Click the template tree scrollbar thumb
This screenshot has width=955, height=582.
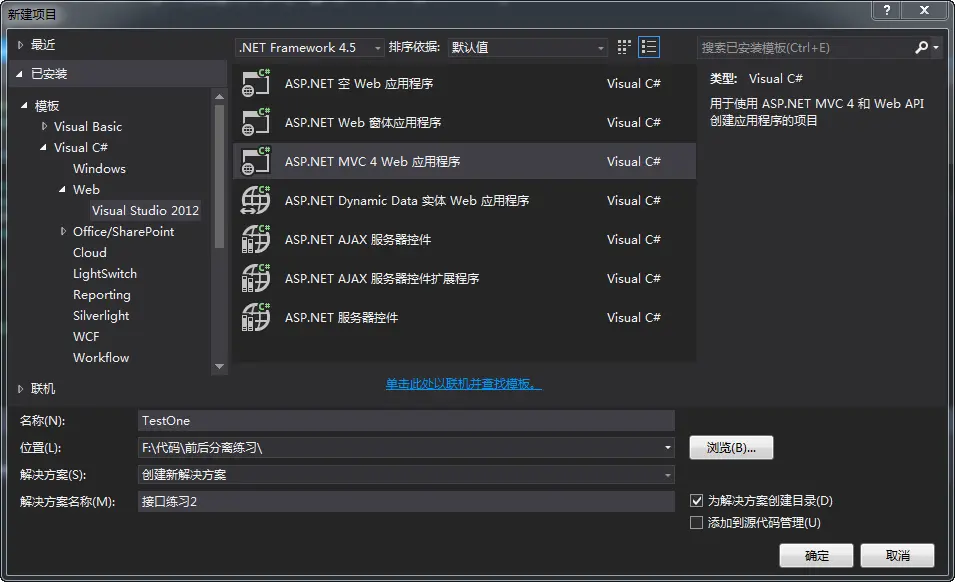coord(219,177)
